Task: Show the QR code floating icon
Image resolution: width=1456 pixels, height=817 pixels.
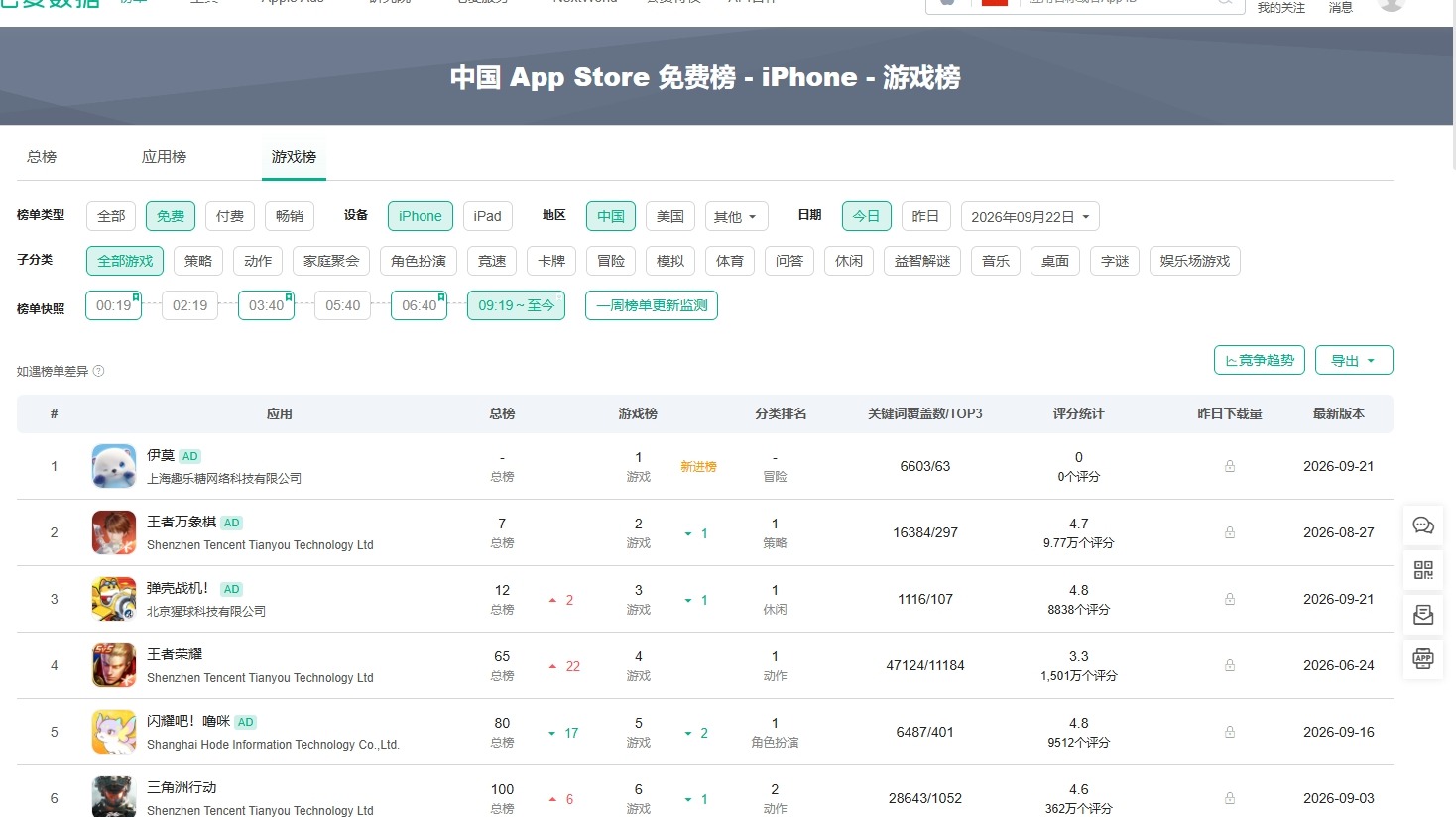Action: [x=1423, y=570]
